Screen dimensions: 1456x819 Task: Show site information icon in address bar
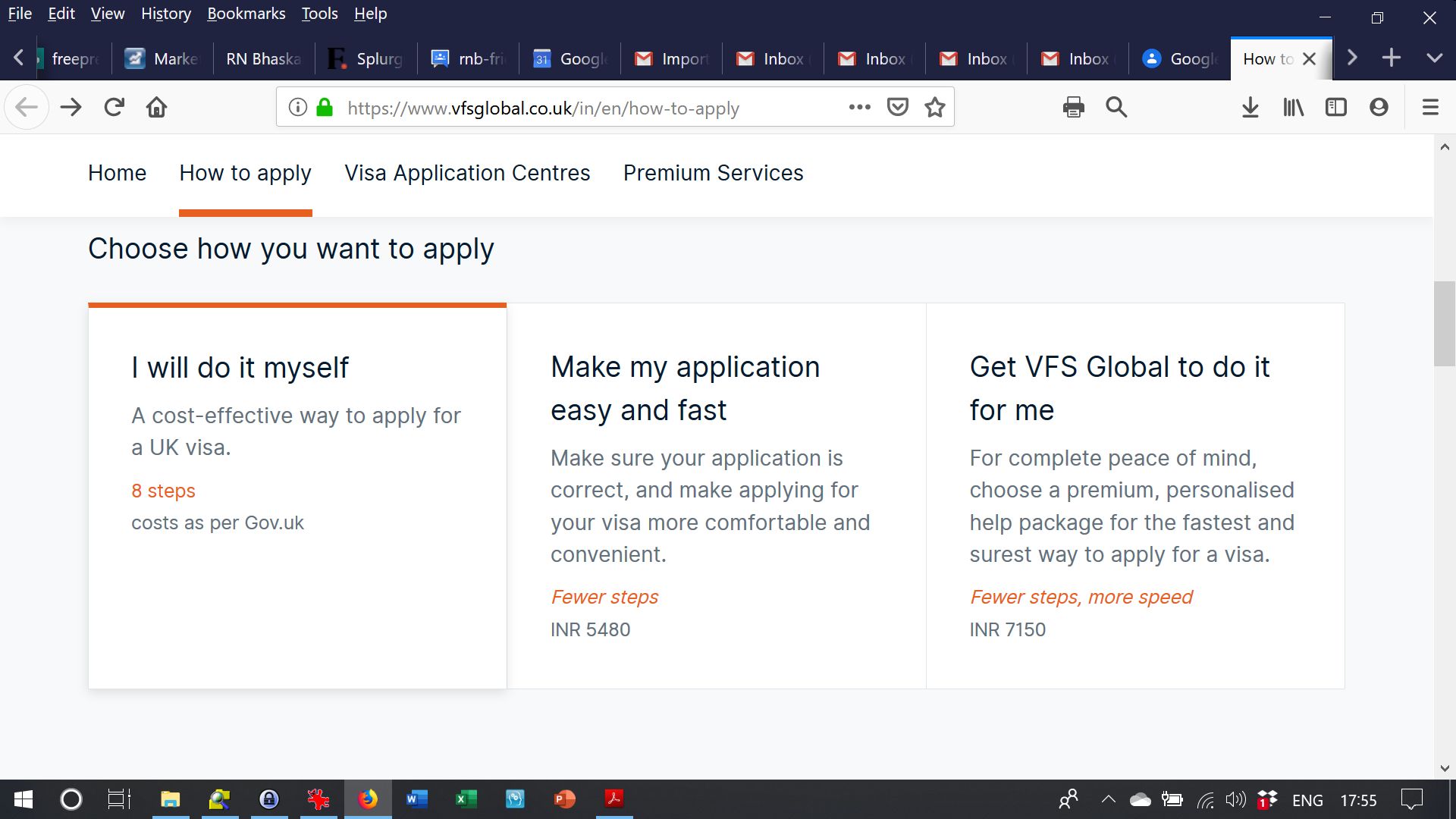(x=298, y=108)
